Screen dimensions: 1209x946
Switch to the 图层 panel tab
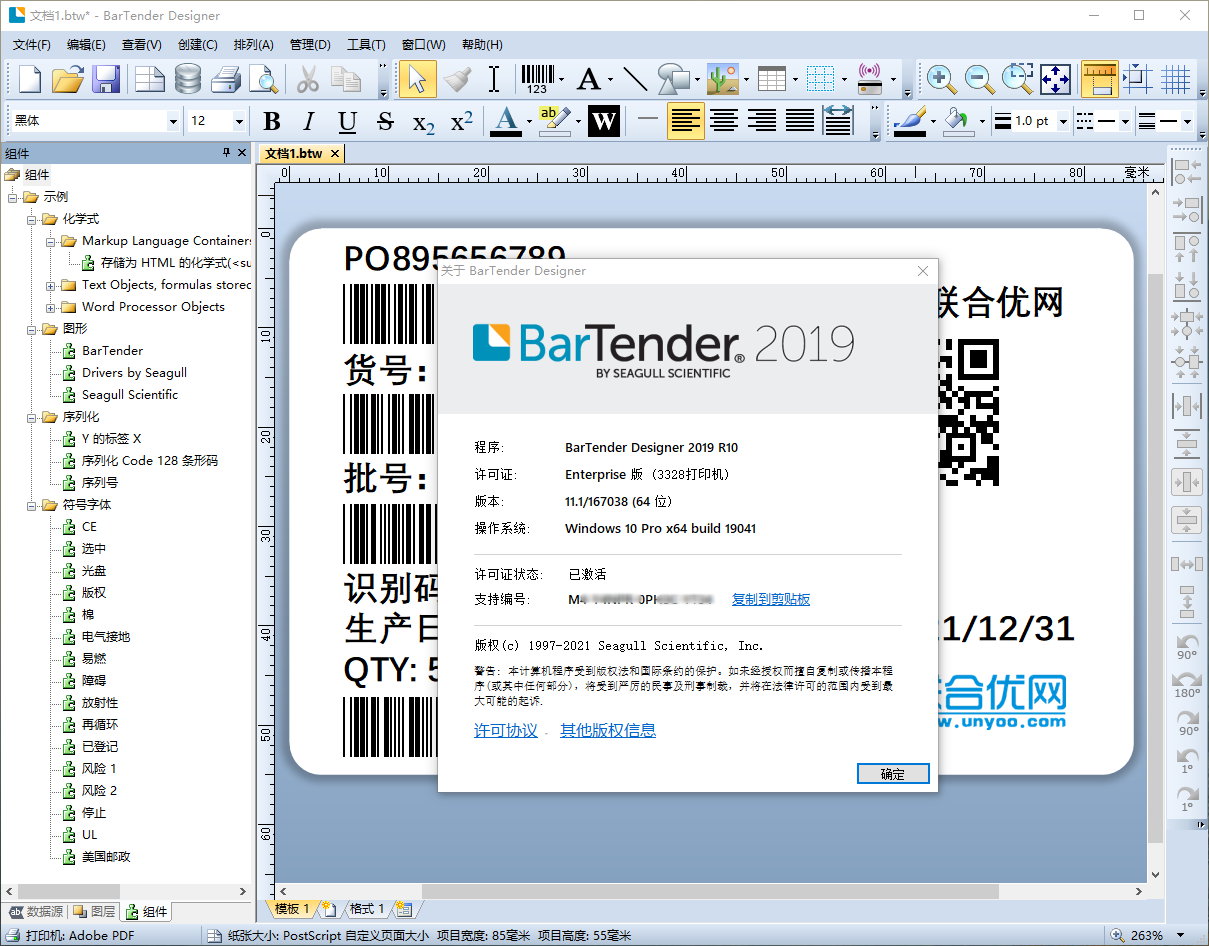(94, 912)
